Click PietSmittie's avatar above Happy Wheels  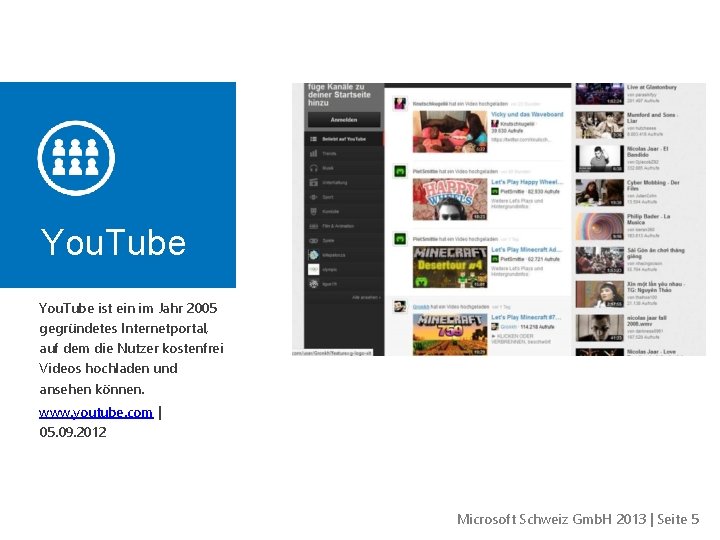tap(400, 171)
